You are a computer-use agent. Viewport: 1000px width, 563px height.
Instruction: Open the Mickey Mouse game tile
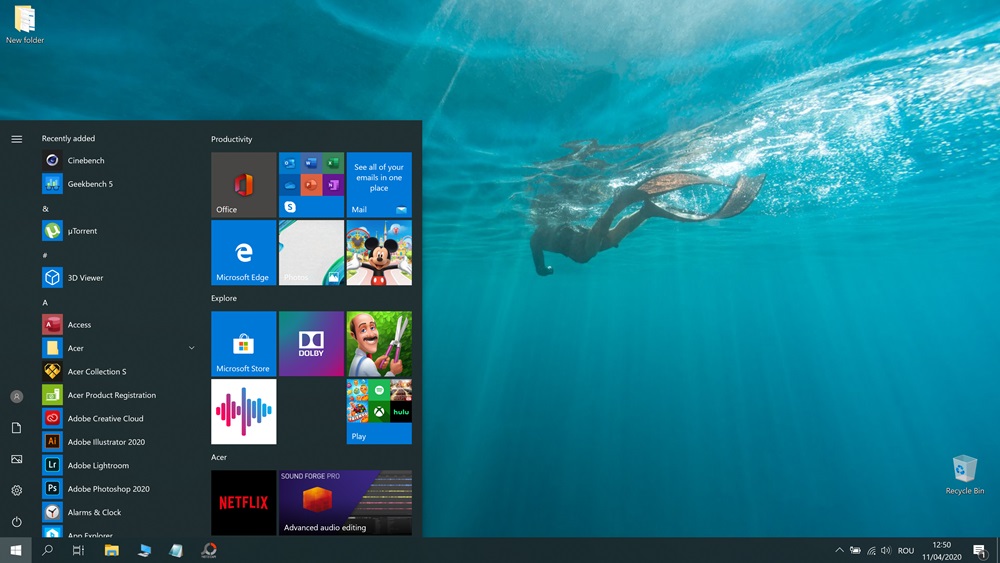[x=379, y=252]
